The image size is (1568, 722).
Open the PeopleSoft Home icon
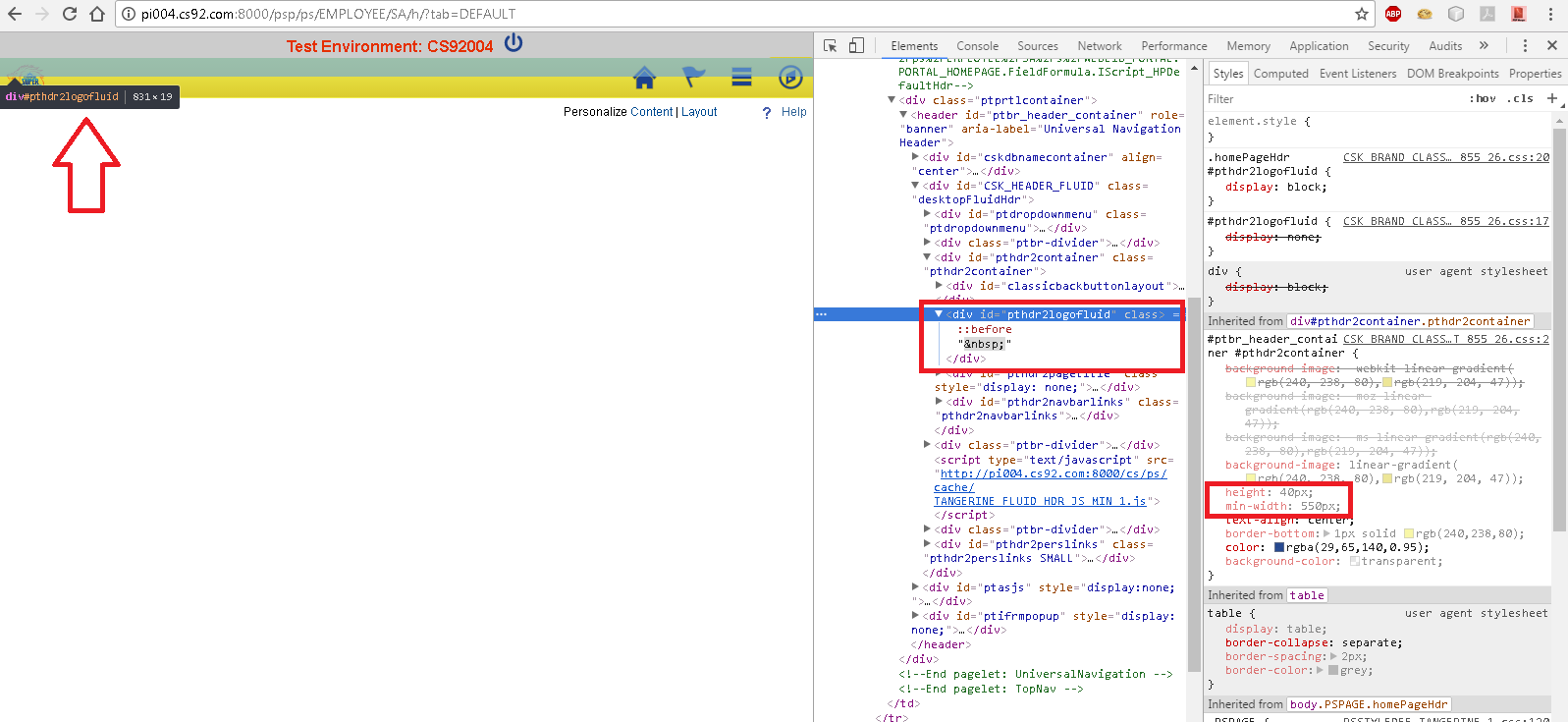(x=644, y=78)
